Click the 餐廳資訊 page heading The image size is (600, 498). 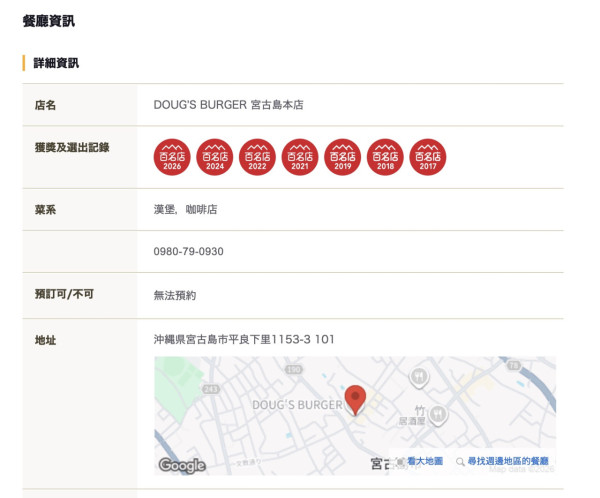click(x=49, y=21)
